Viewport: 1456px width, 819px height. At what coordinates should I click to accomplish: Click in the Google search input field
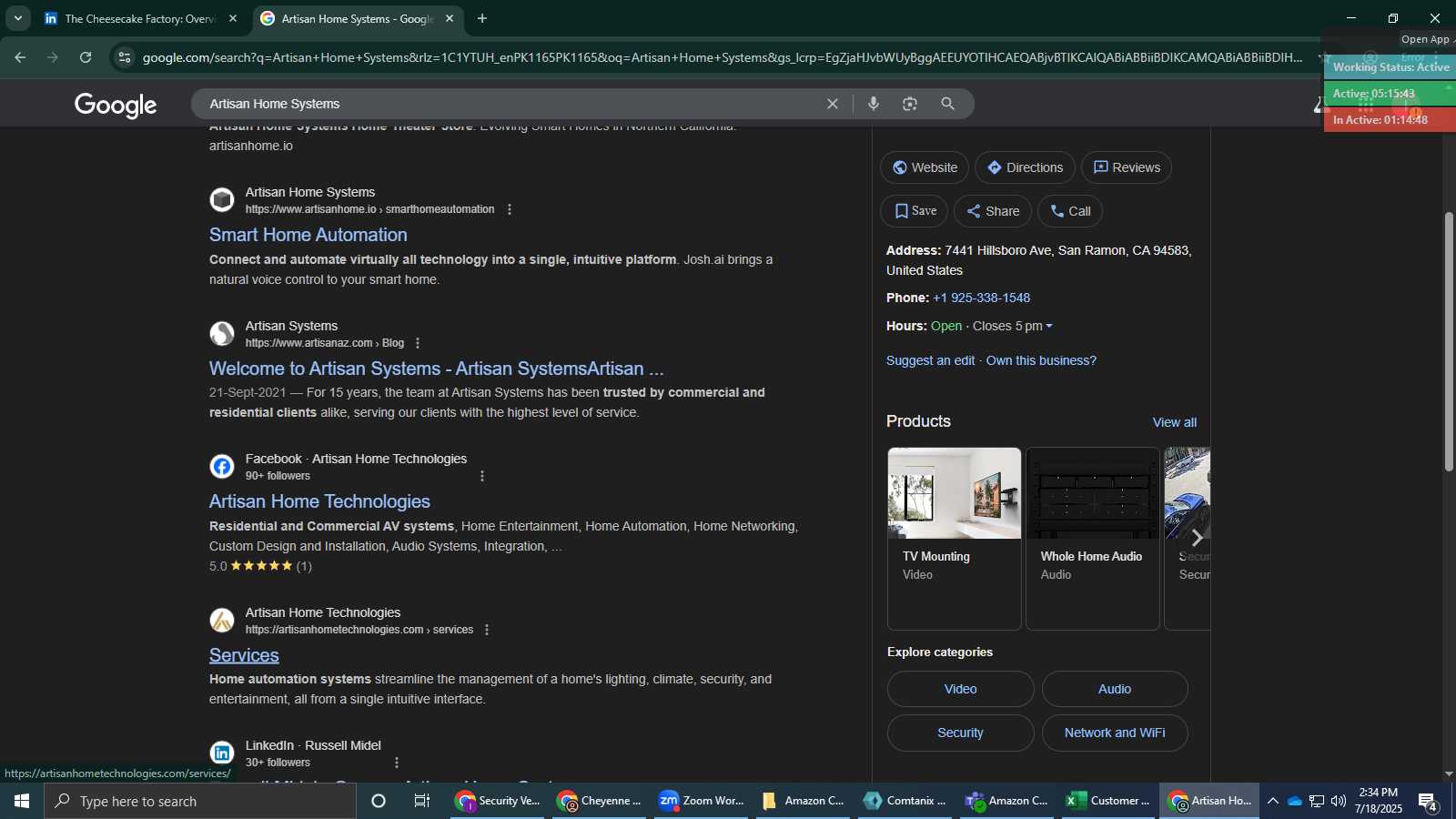510,104
